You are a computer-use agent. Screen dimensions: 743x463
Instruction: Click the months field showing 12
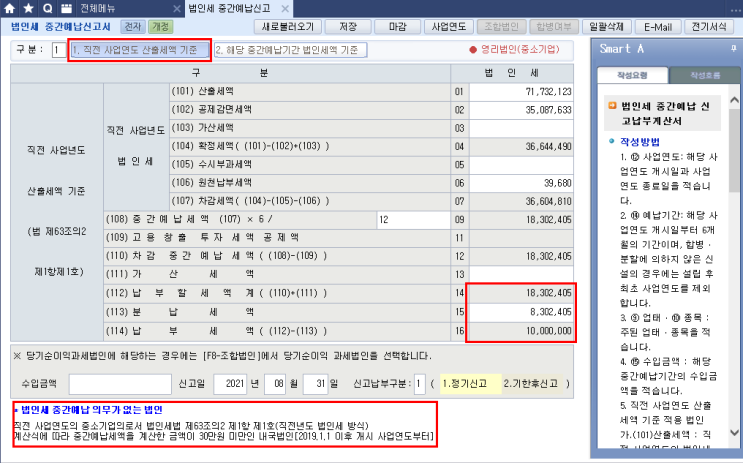413,220
